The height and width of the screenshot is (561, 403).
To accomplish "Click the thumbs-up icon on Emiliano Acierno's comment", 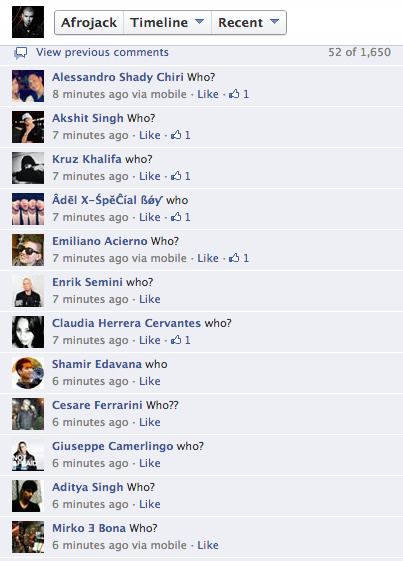I will click(234, 258).
